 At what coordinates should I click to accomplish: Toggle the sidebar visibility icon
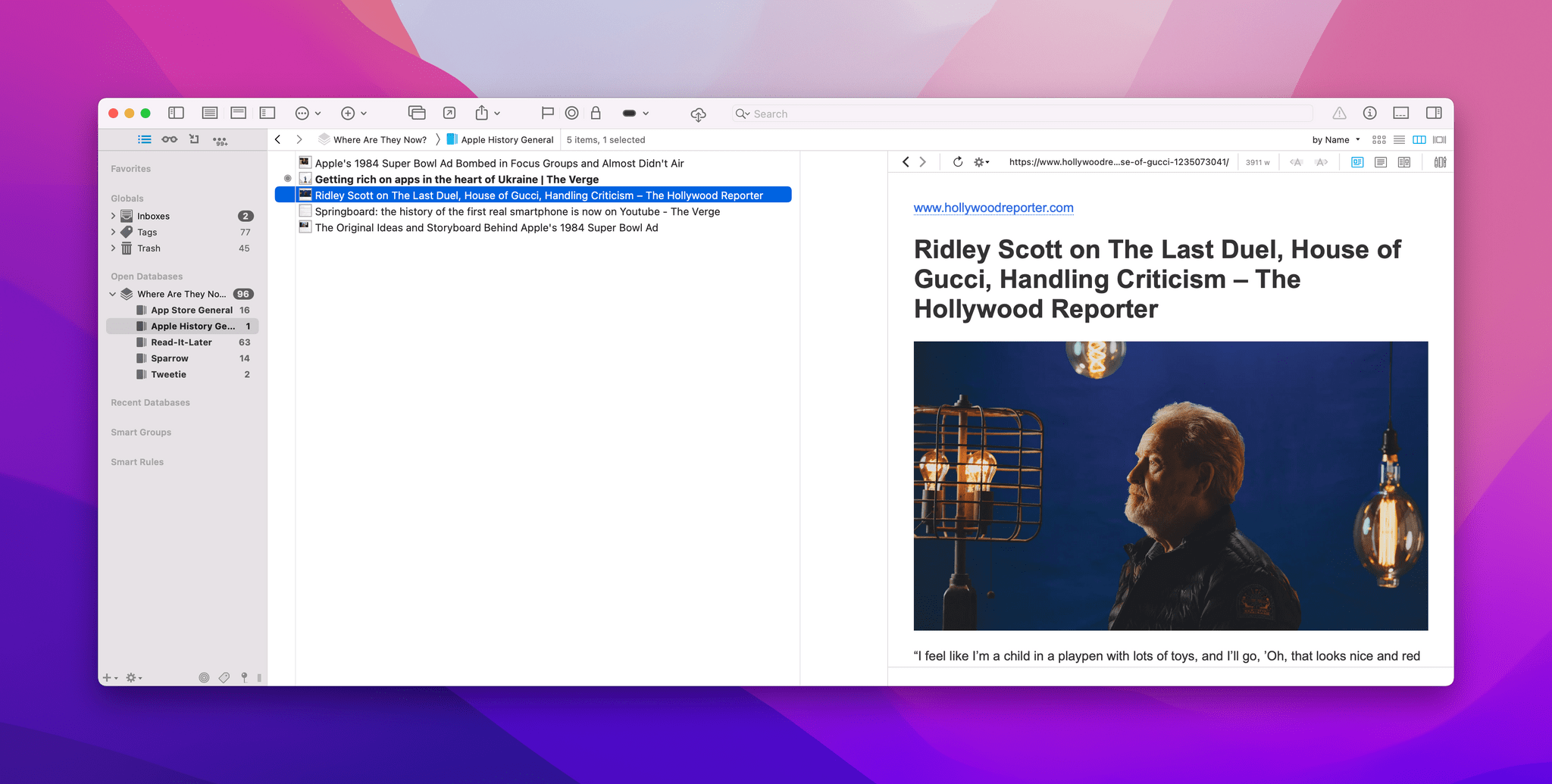pos(176,113)
